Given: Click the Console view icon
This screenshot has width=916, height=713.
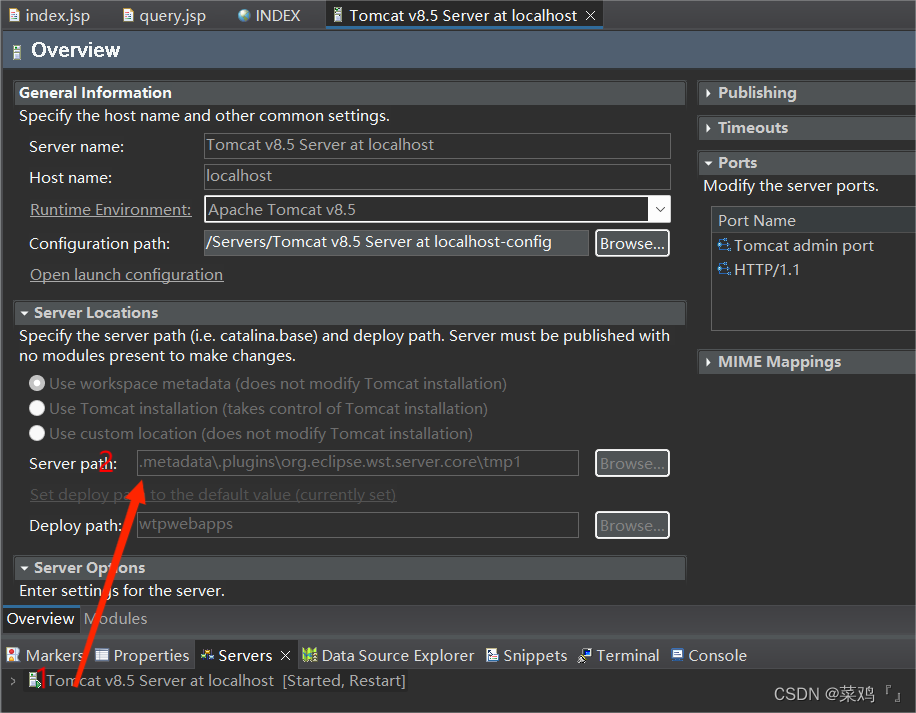Looking at the screenshot, I should [677, 654].
